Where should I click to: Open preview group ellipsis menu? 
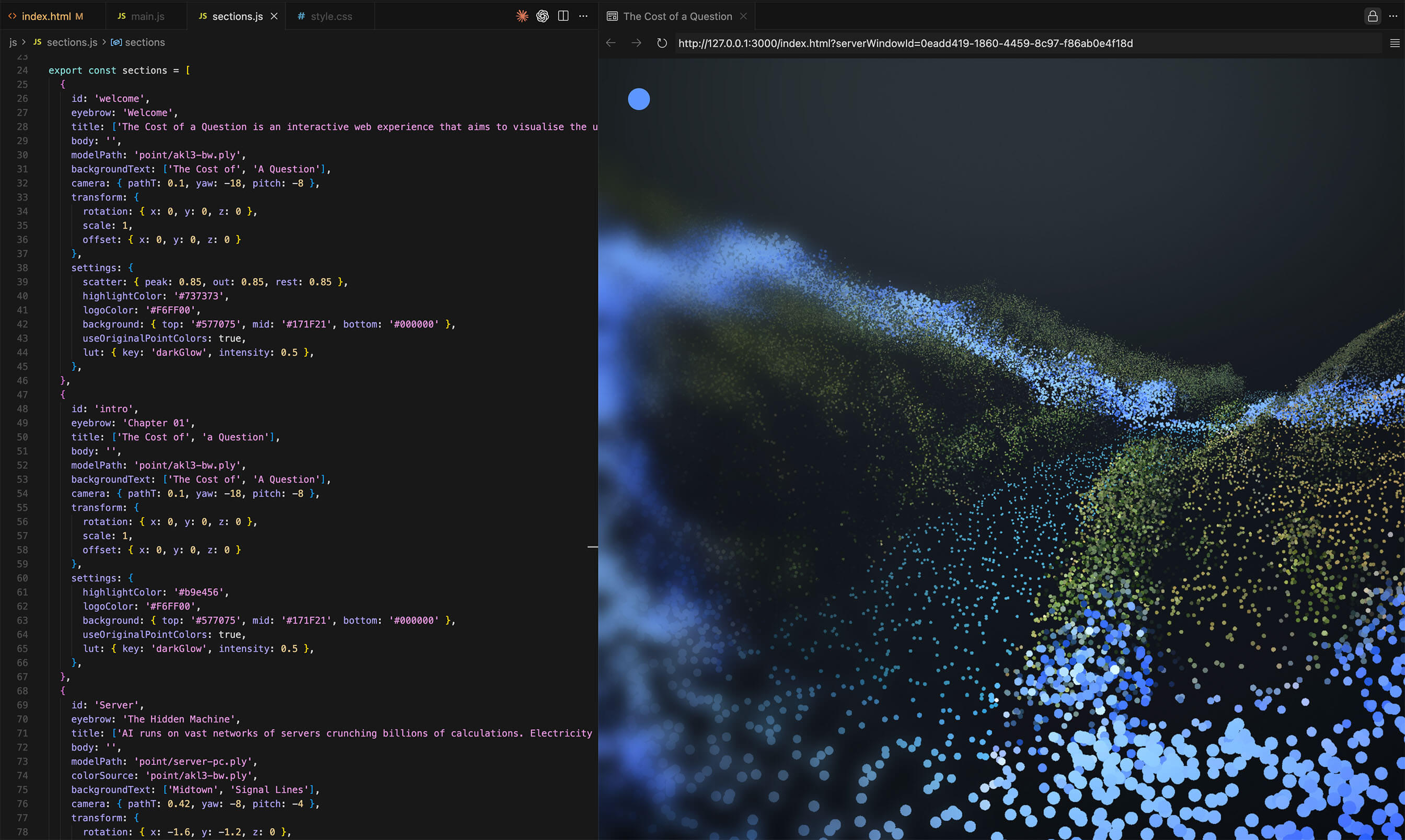(x=1393, y=16)
